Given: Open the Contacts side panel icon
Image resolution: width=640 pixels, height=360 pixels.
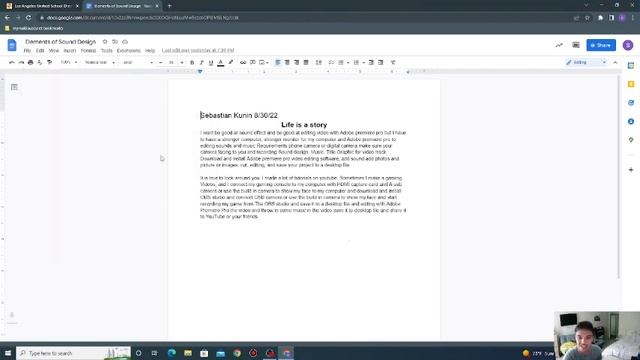Looking at the screenshot, I should pyautogui.click(x=631, y=121).
